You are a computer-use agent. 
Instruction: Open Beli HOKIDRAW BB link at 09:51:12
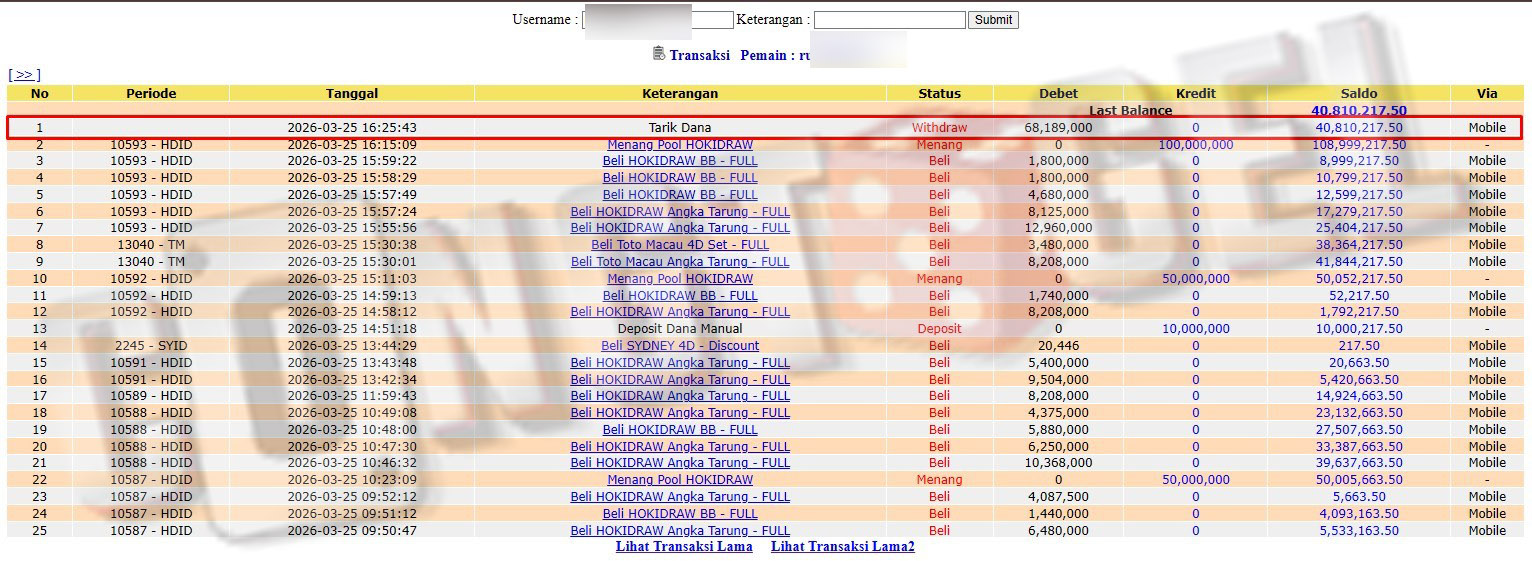(x=680, y=514)
